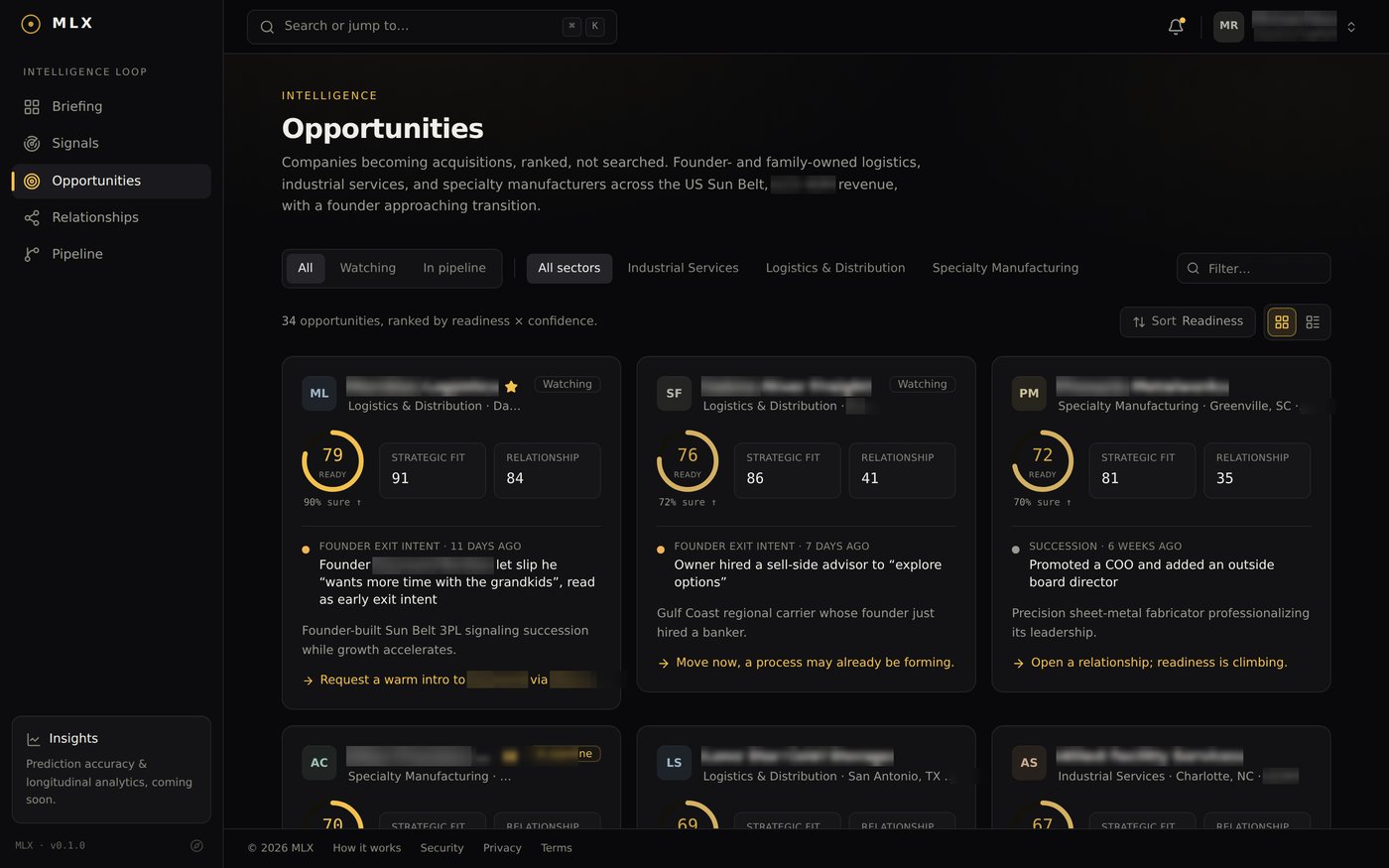This screenshot has height=868, width=1389.
Task: Click the SF company avatar
Action: pyautogui.click(x=675, y=394)
